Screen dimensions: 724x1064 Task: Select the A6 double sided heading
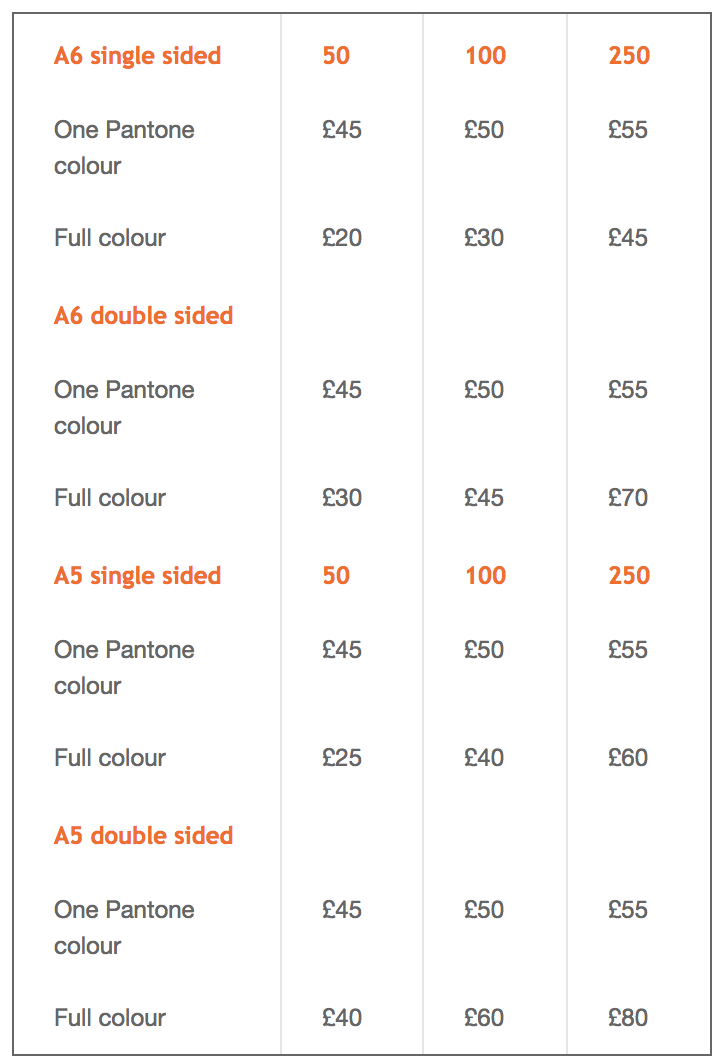pyautogui.click(x=144, y=316)
